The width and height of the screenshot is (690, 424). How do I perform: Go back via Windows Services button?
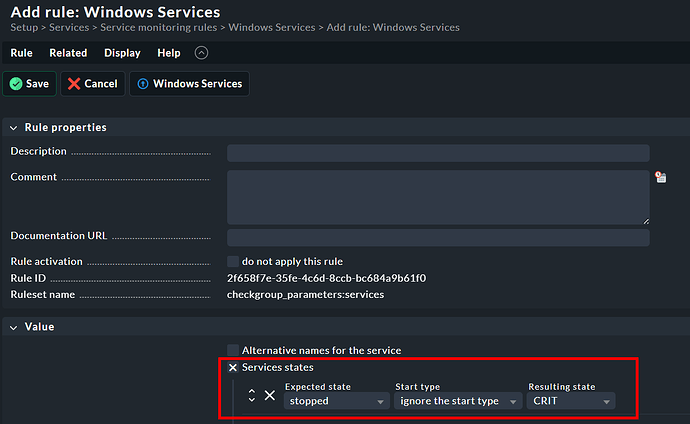point(188,84)
